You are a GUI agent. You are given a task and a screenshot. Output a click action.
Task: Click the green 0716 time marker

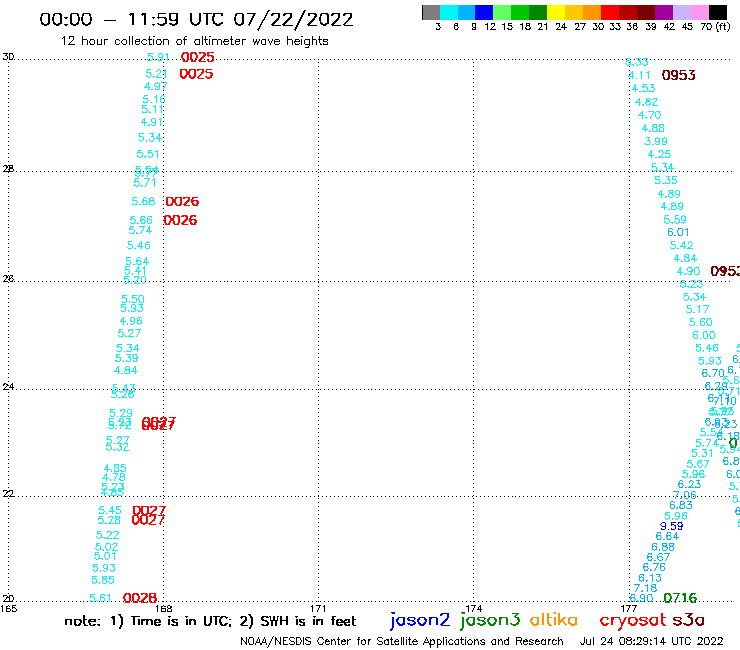[x=680, y=598]
